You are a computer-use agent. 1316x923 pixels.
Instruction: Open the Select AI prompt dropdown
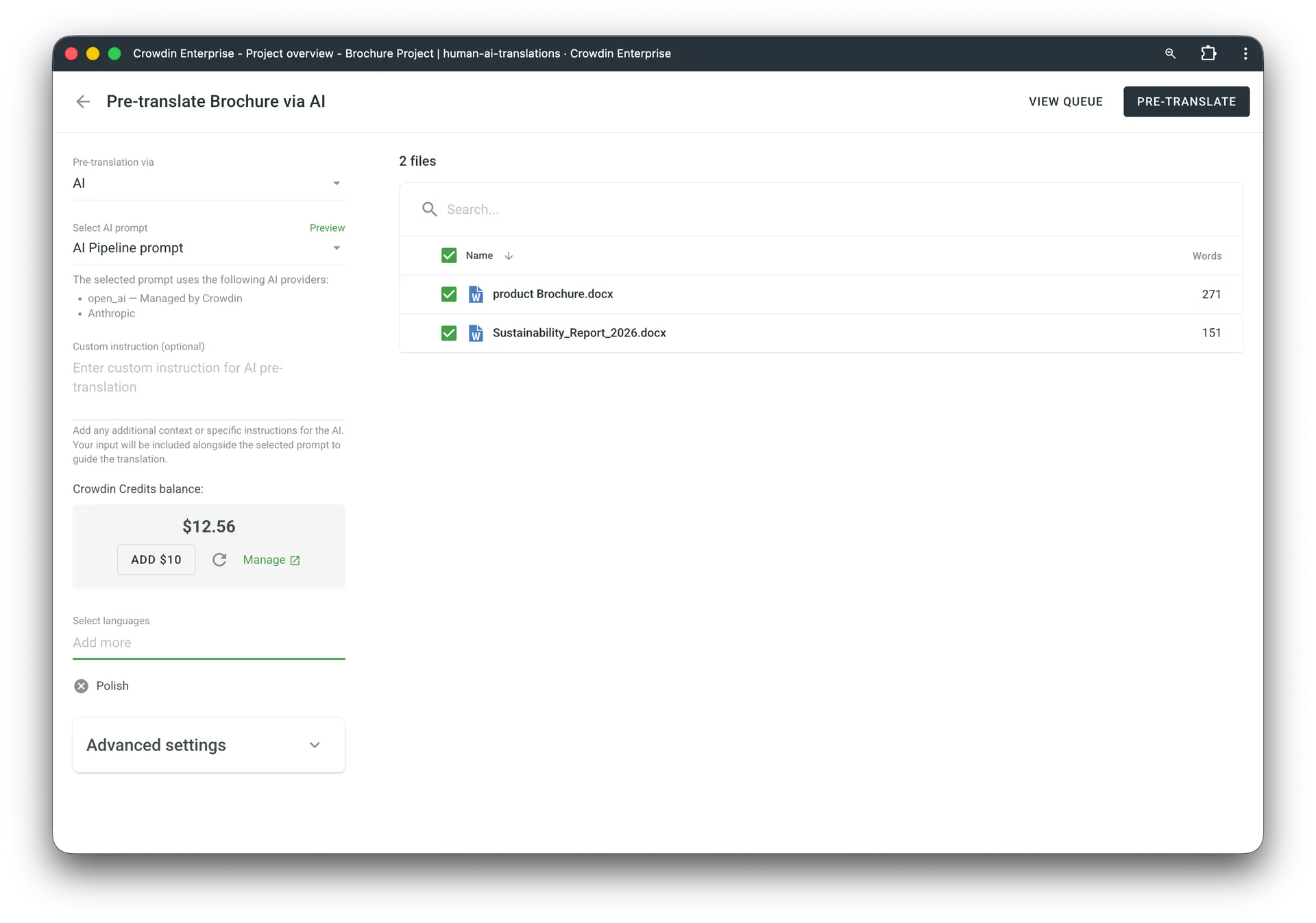coord(208,248)
